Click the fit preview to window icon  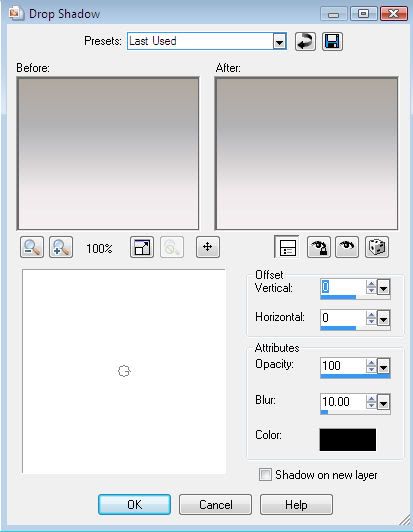tap(142, 247)
